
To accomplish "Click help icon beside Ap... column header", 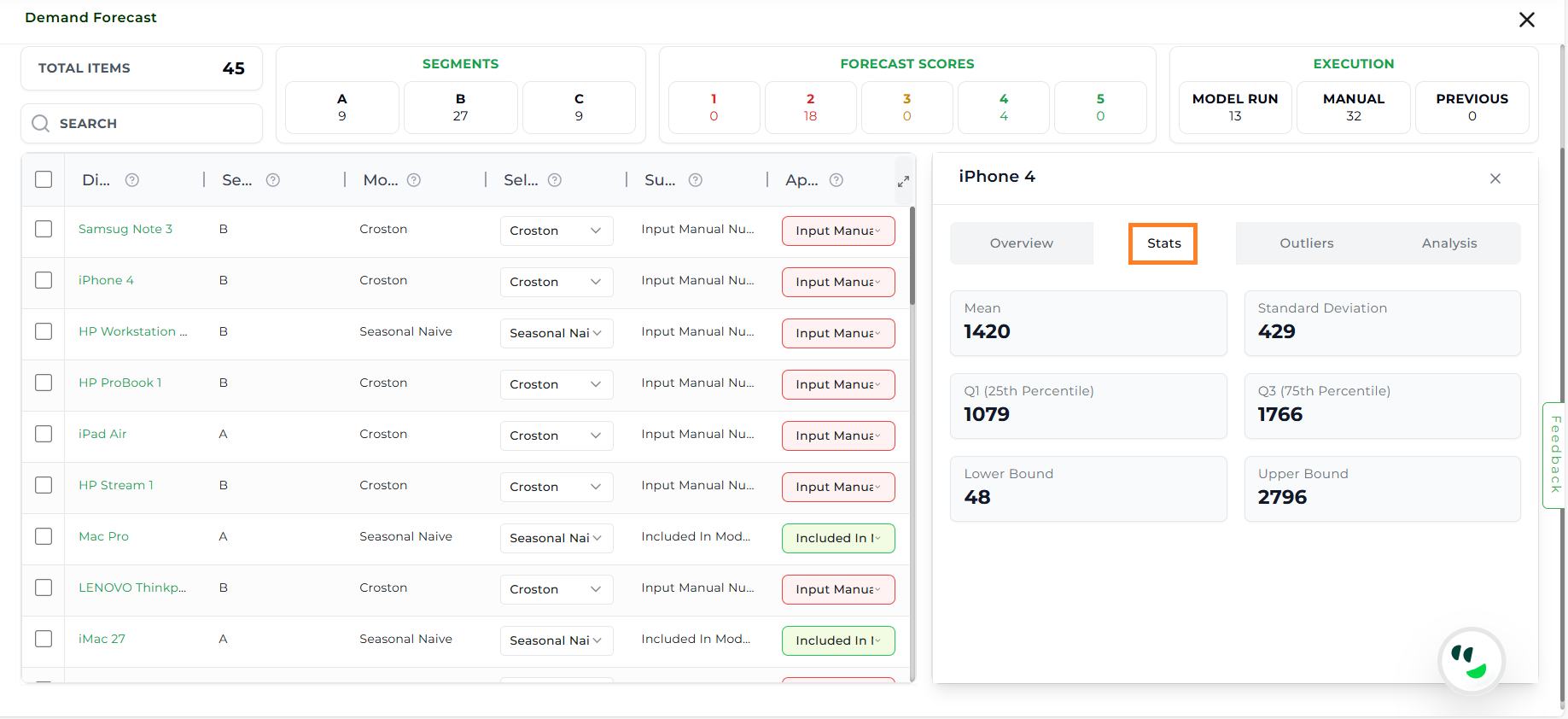I will pyautogui.click(x=836, y=180).
